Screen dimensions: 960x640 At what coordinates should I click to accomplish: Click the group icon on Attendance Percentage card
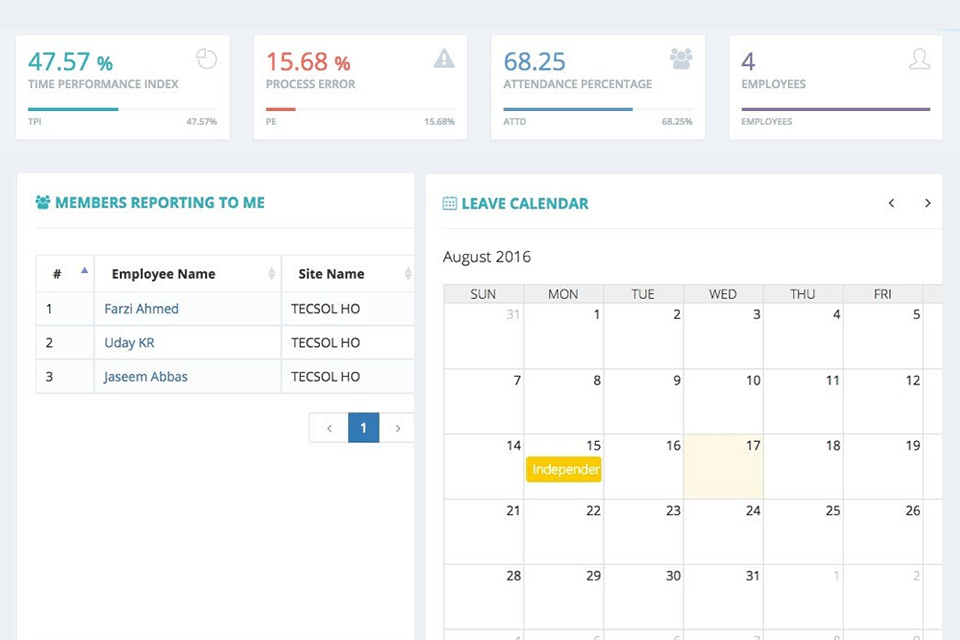point(681,59)
